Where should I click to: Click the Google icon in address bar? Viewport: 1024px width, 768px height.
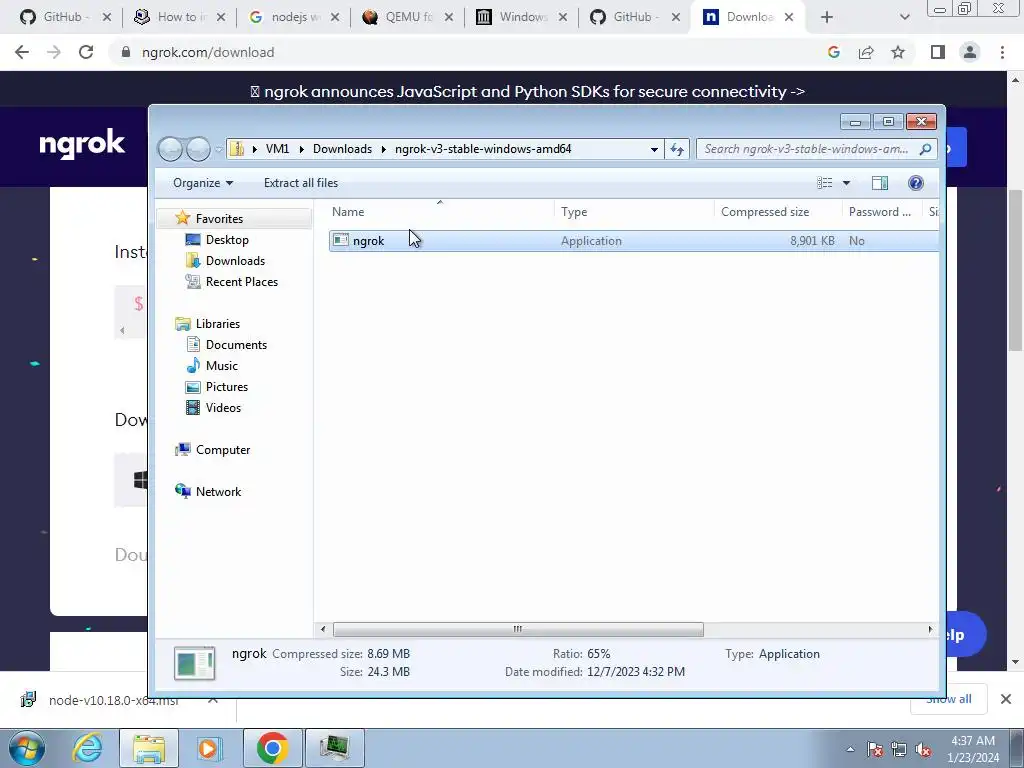click(x=834, y=52)
